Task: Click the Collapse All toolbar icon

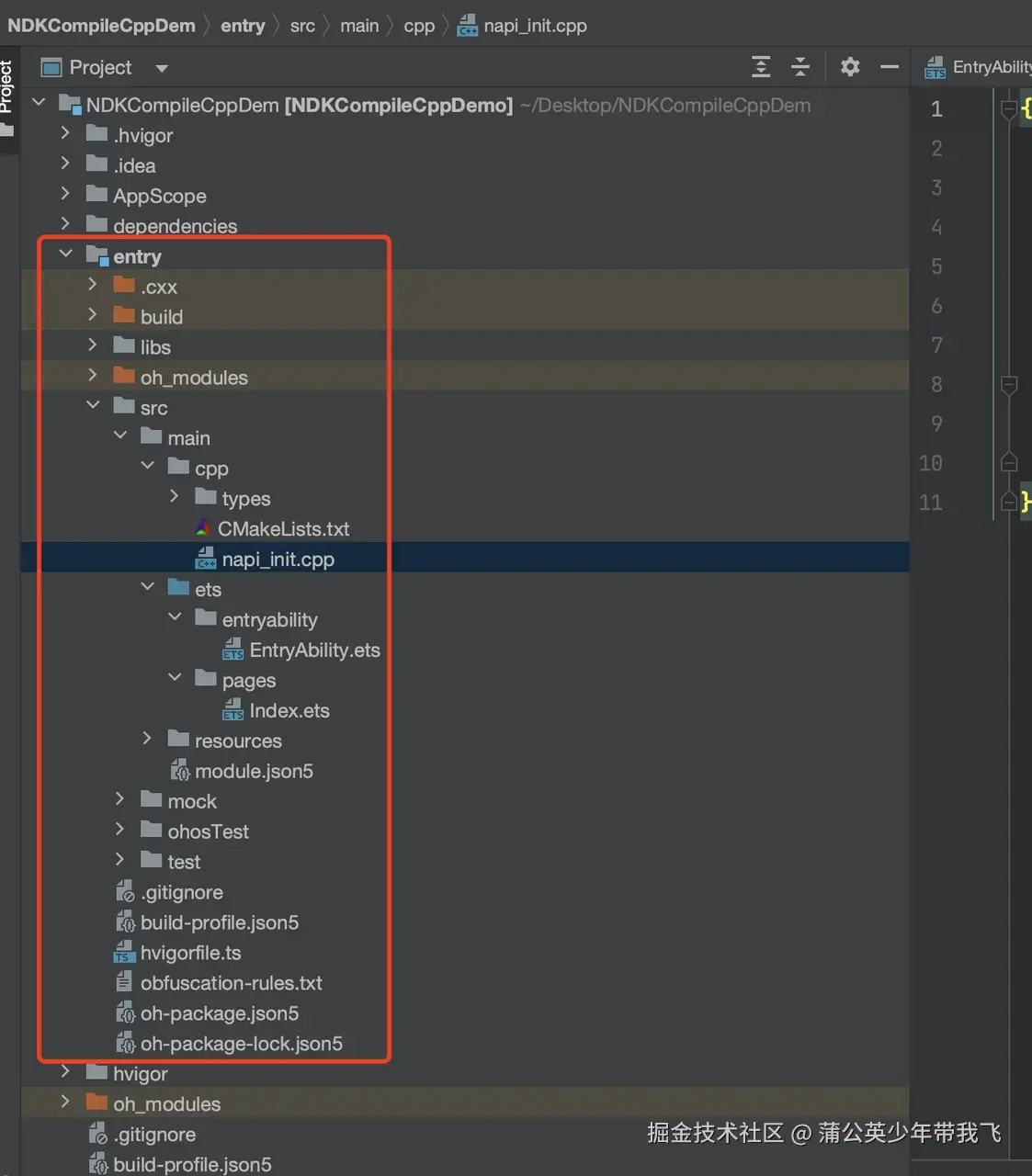Action: [800, 67]
